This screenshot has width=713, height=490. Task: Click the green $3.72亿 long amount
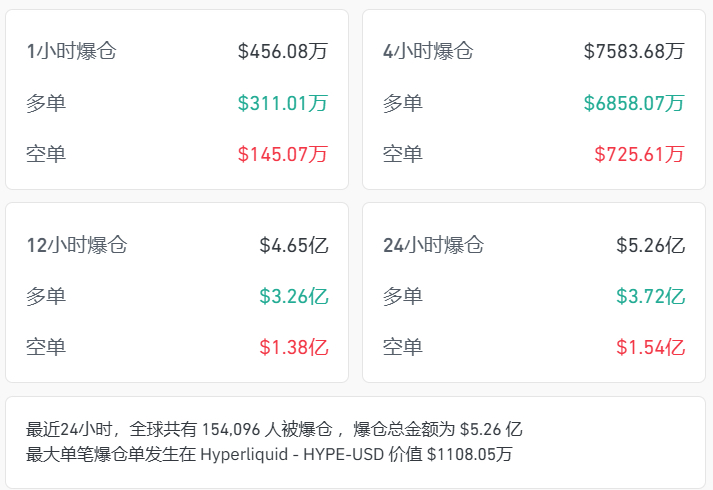click(650, 297)
